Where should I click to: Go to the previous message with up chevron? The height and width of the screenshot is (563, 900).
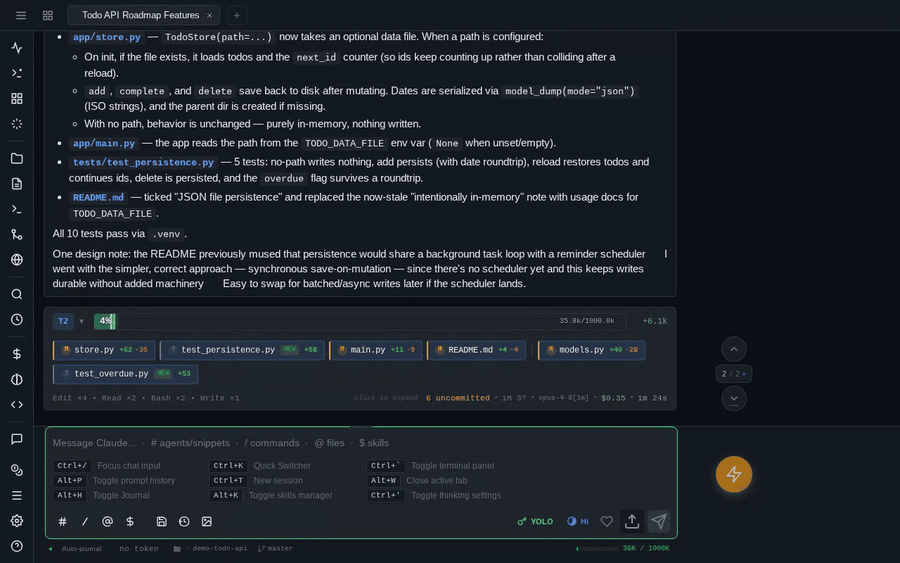coord(734,349)
